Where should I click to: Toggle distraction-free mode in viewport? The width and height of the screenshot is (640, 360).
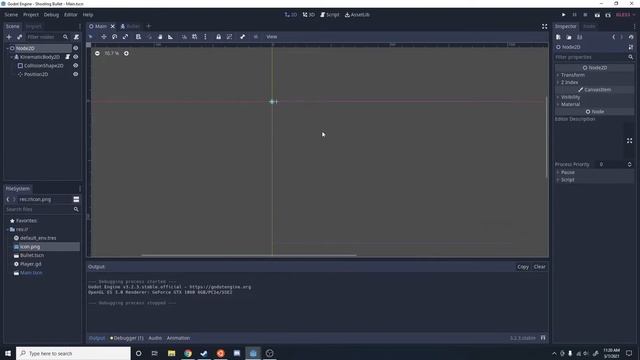pyautogui.click(x=544, y=26)
